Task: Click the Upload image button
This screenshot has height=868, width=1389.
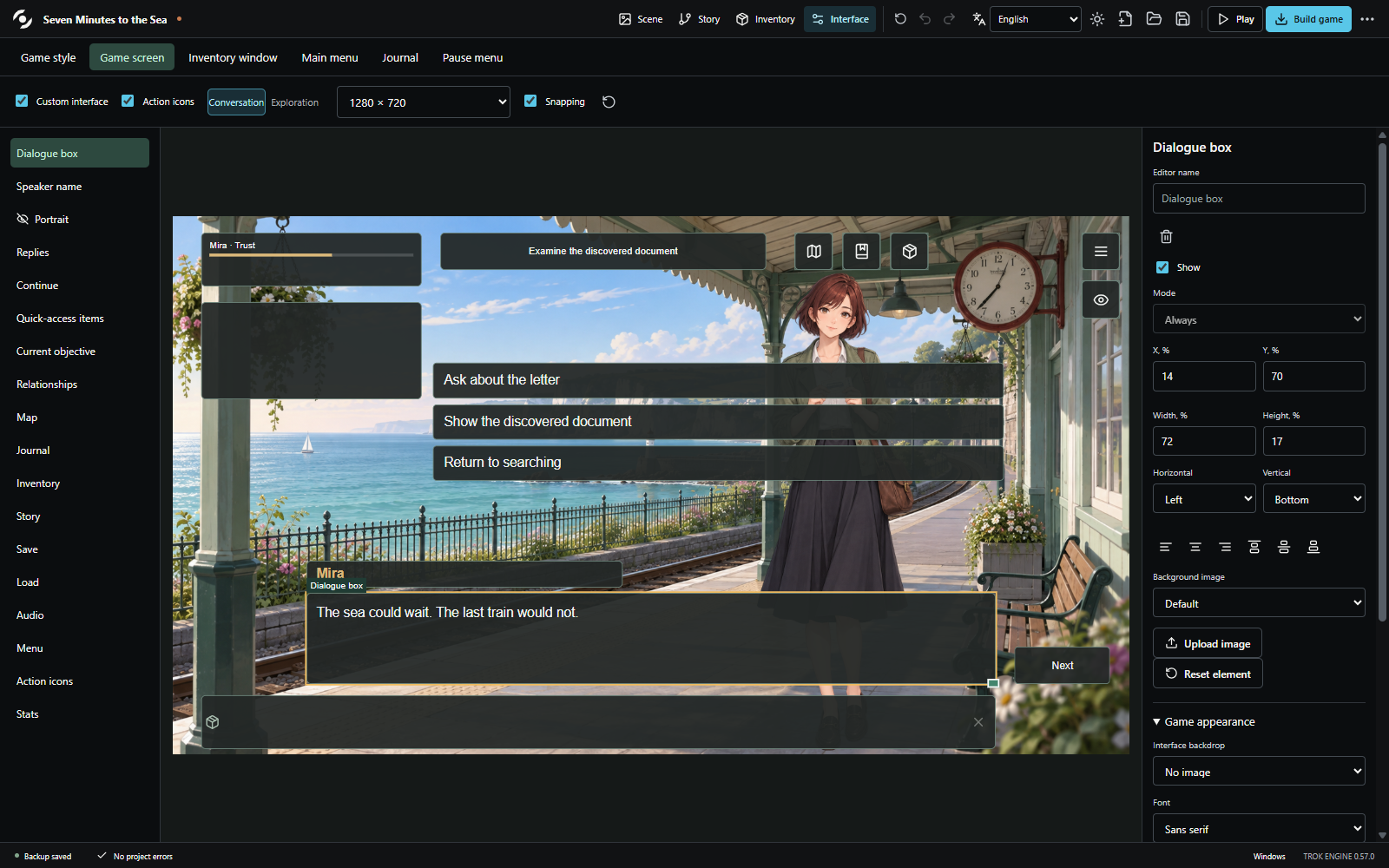Action: [x=1208, y=643]
